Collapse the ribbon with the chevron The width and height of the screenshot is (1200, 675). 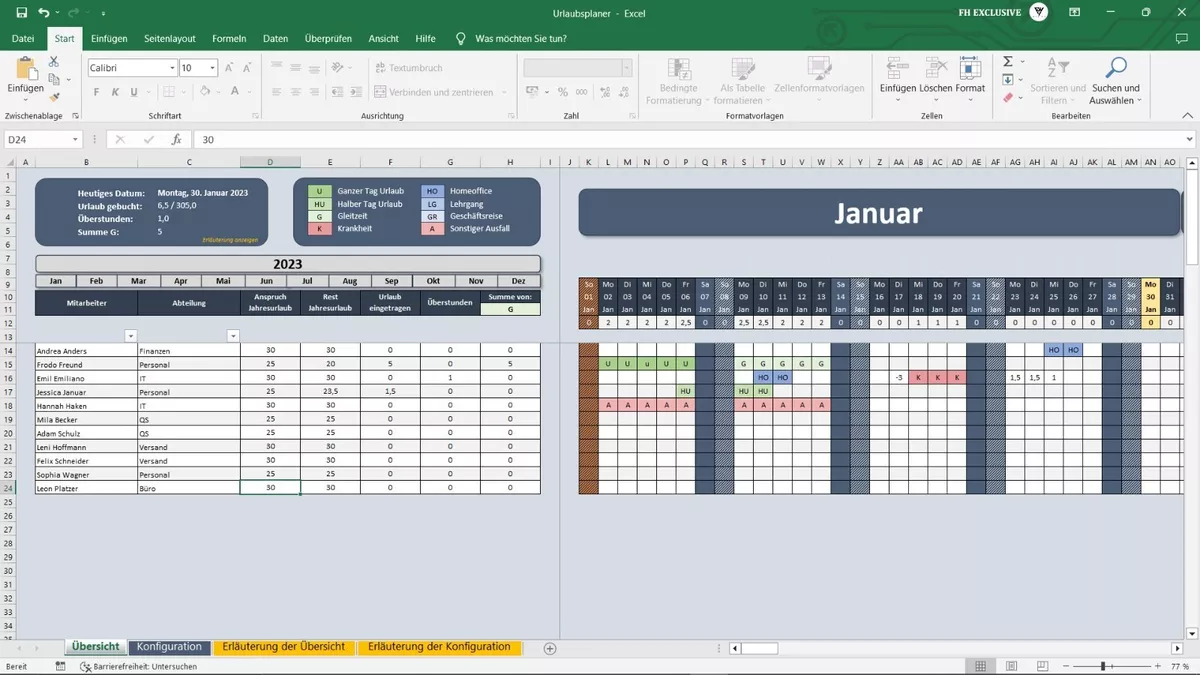1190,116
